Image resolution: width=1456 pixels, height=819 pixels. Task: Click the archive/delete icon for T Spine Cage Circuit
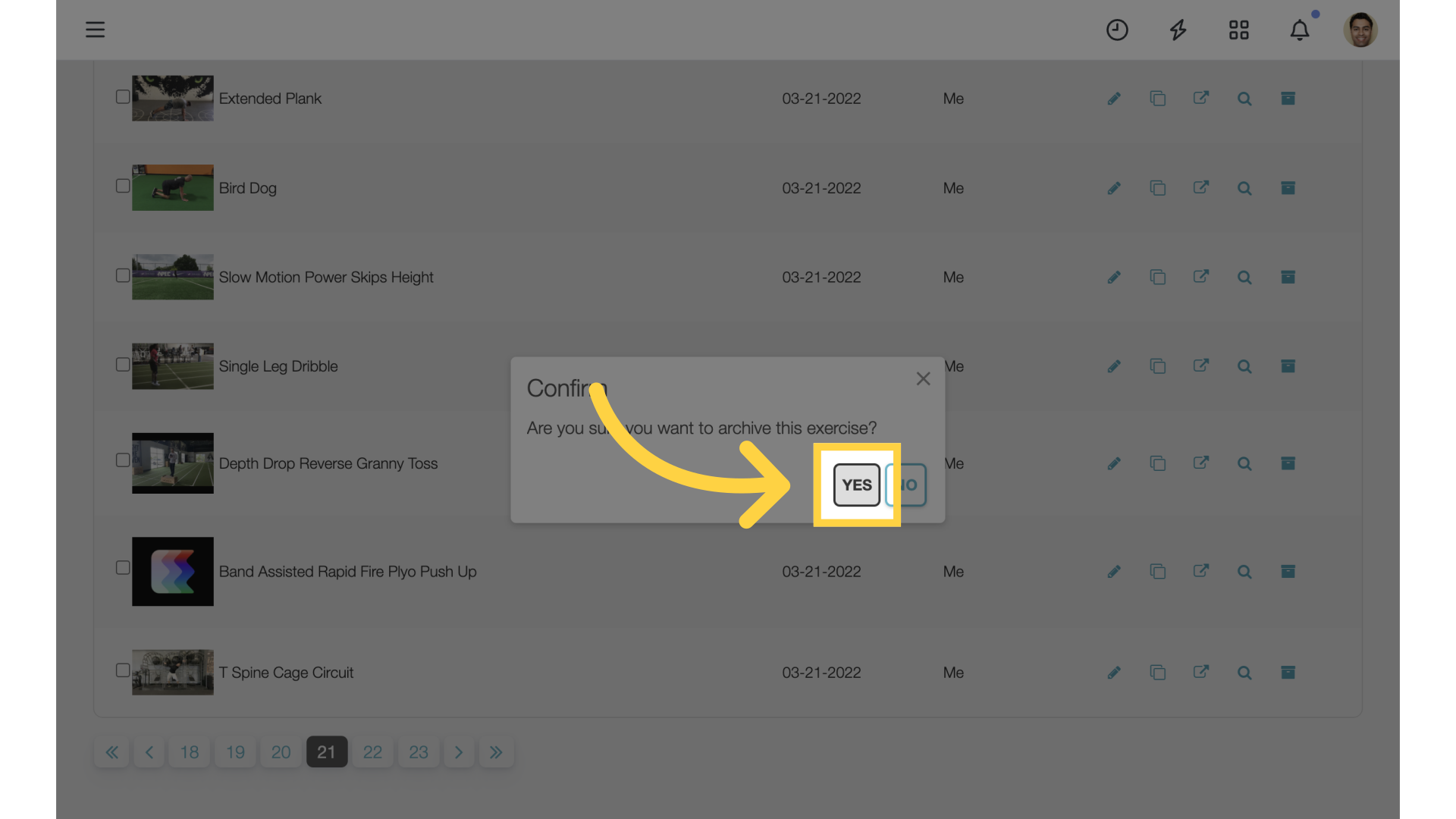click(1288, 672)
